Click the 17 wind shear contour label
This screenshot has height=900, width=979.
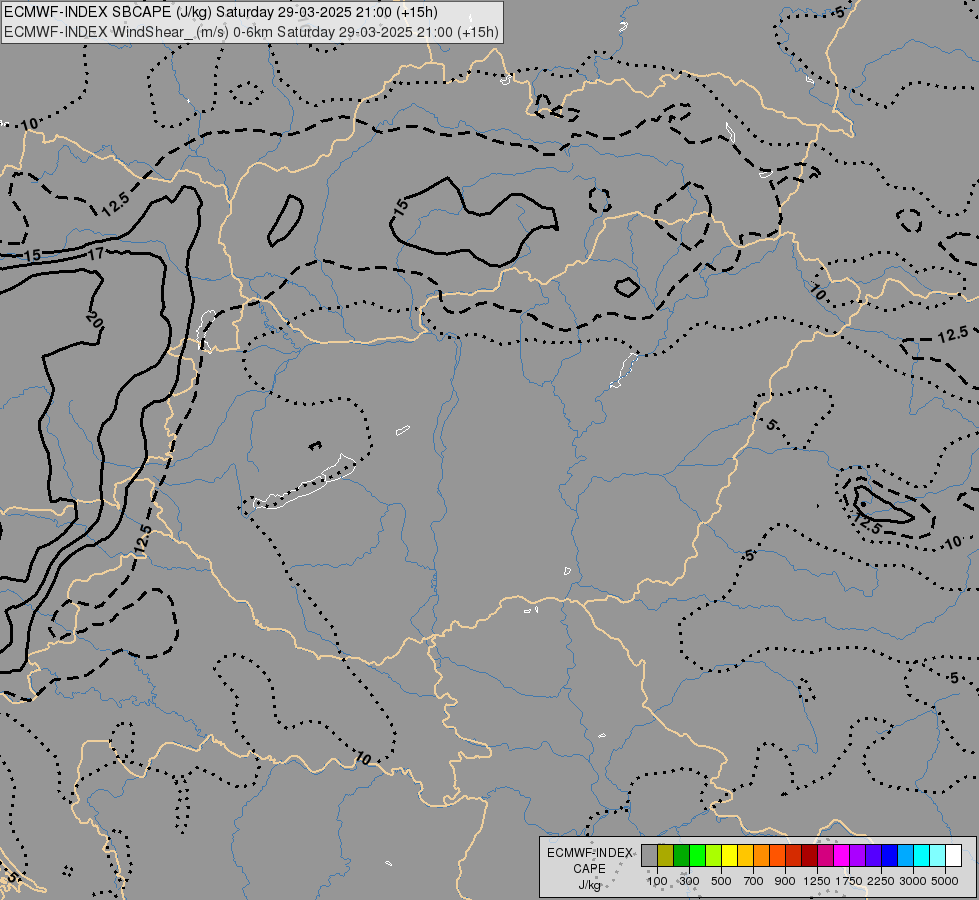pyautogui.click(x=96, y=254)
